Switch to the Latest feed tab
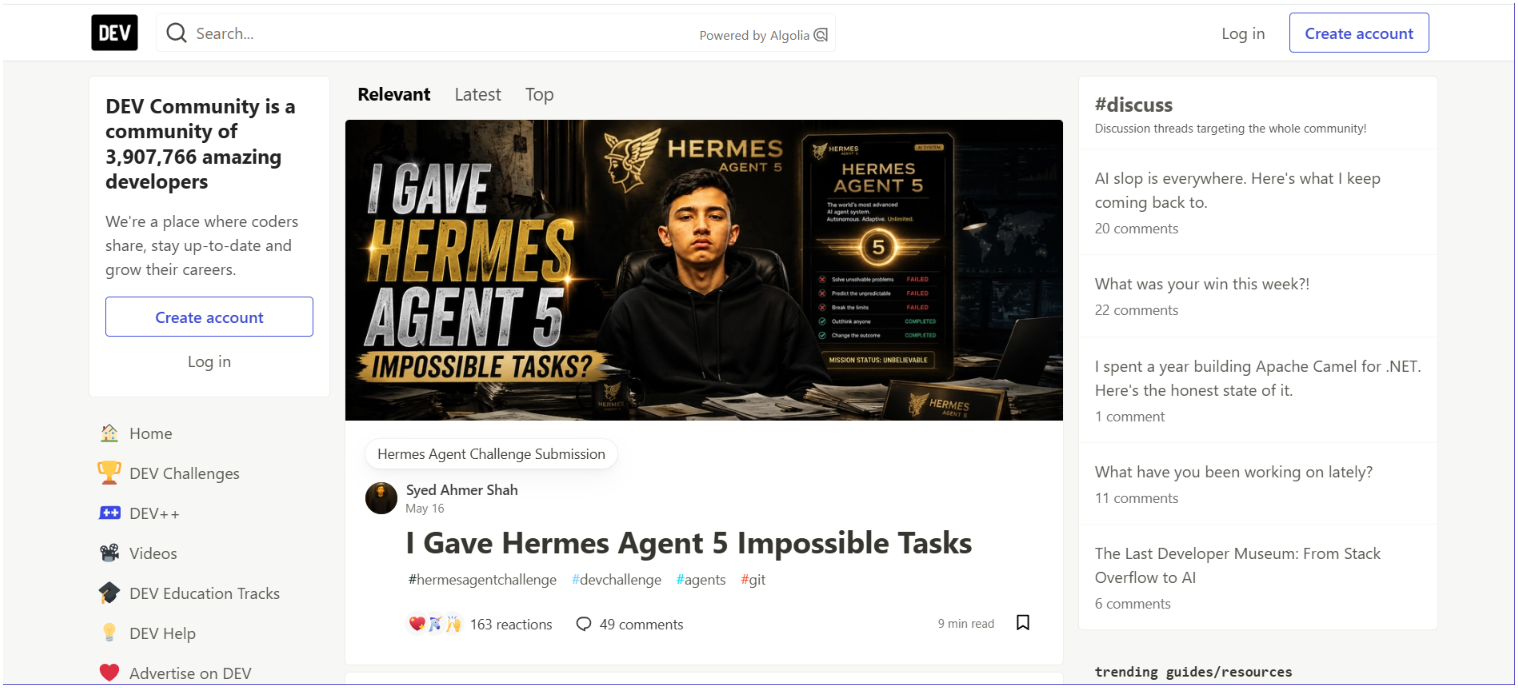The height and width of the screenshot is (688, 1518). click(478, 94)
